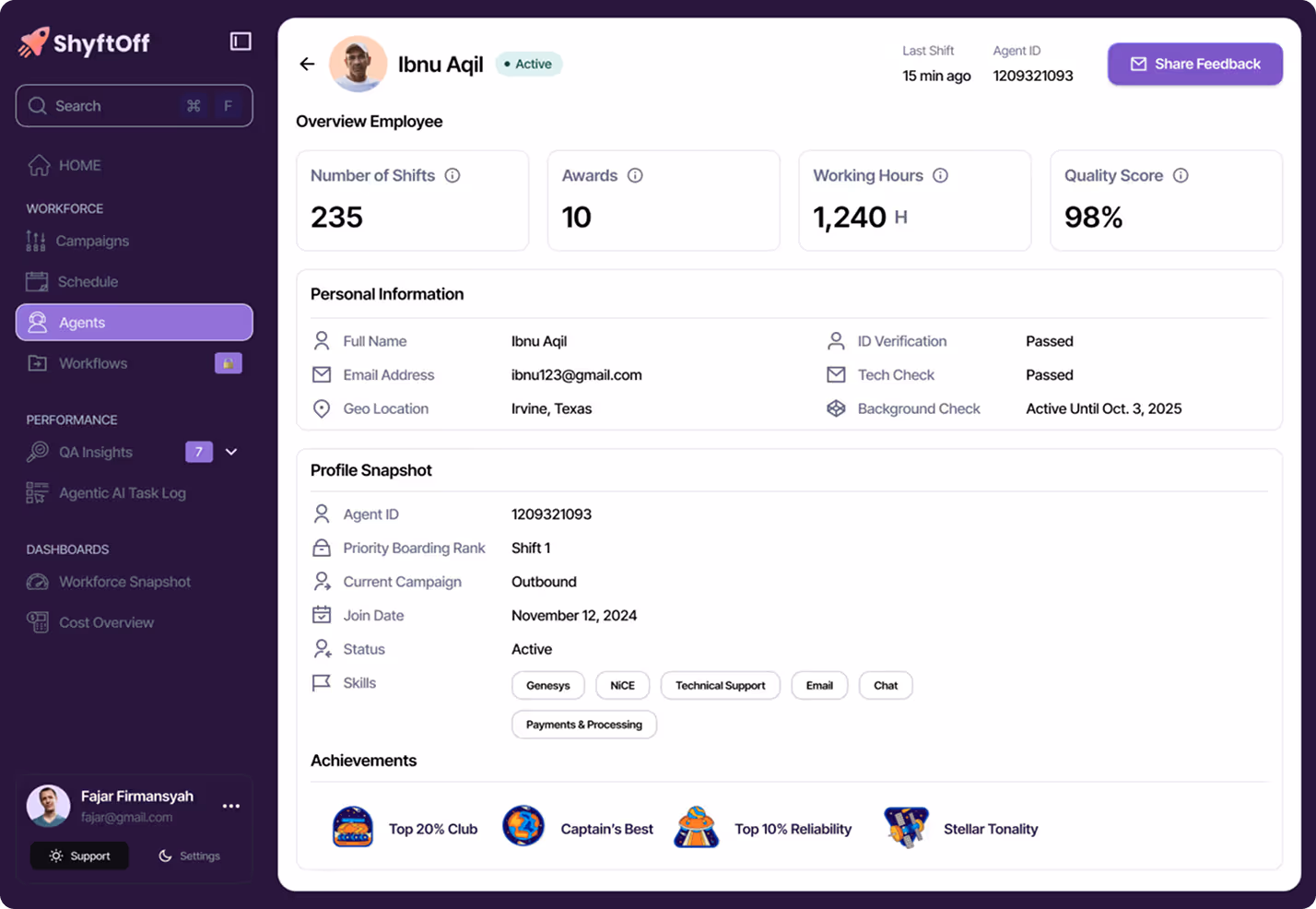Click the search magnifier icon

(x=38, y=105)
